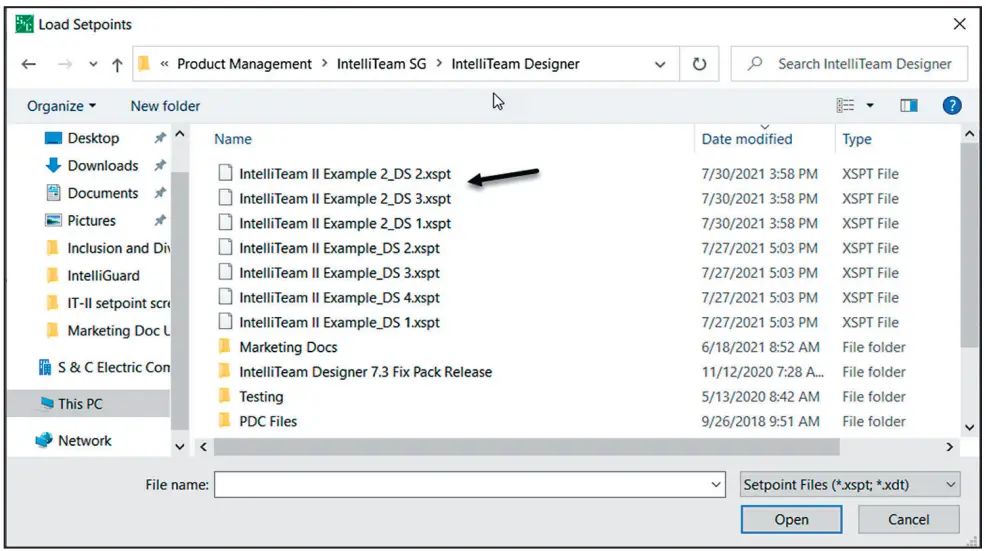Image resolution: width=986 pixels, height=551 pixels.
Task: Click the Back navigation arrow
Action: pos(29,65)
